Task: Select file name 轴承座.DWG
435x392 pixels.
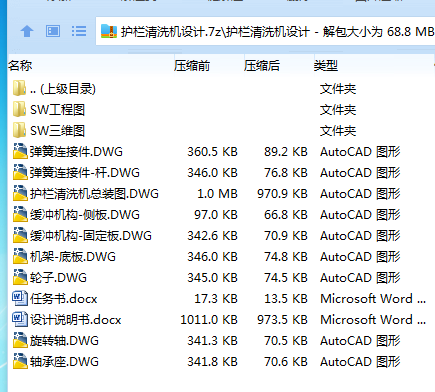Action: click(64, 362)
